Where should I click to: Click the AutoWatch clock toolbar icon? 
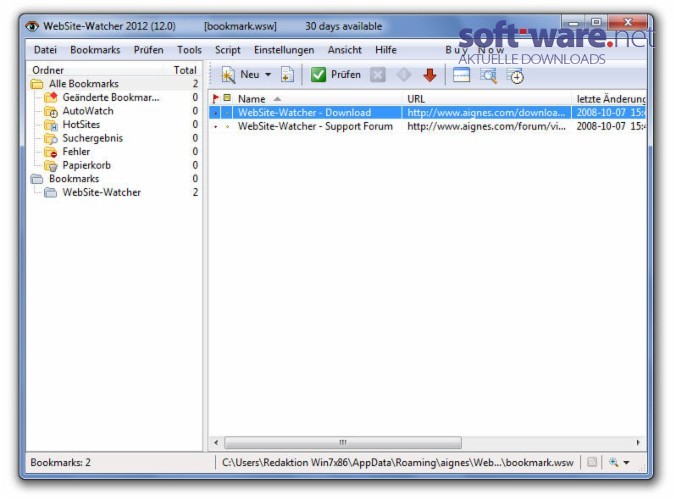tap(515, 76)
